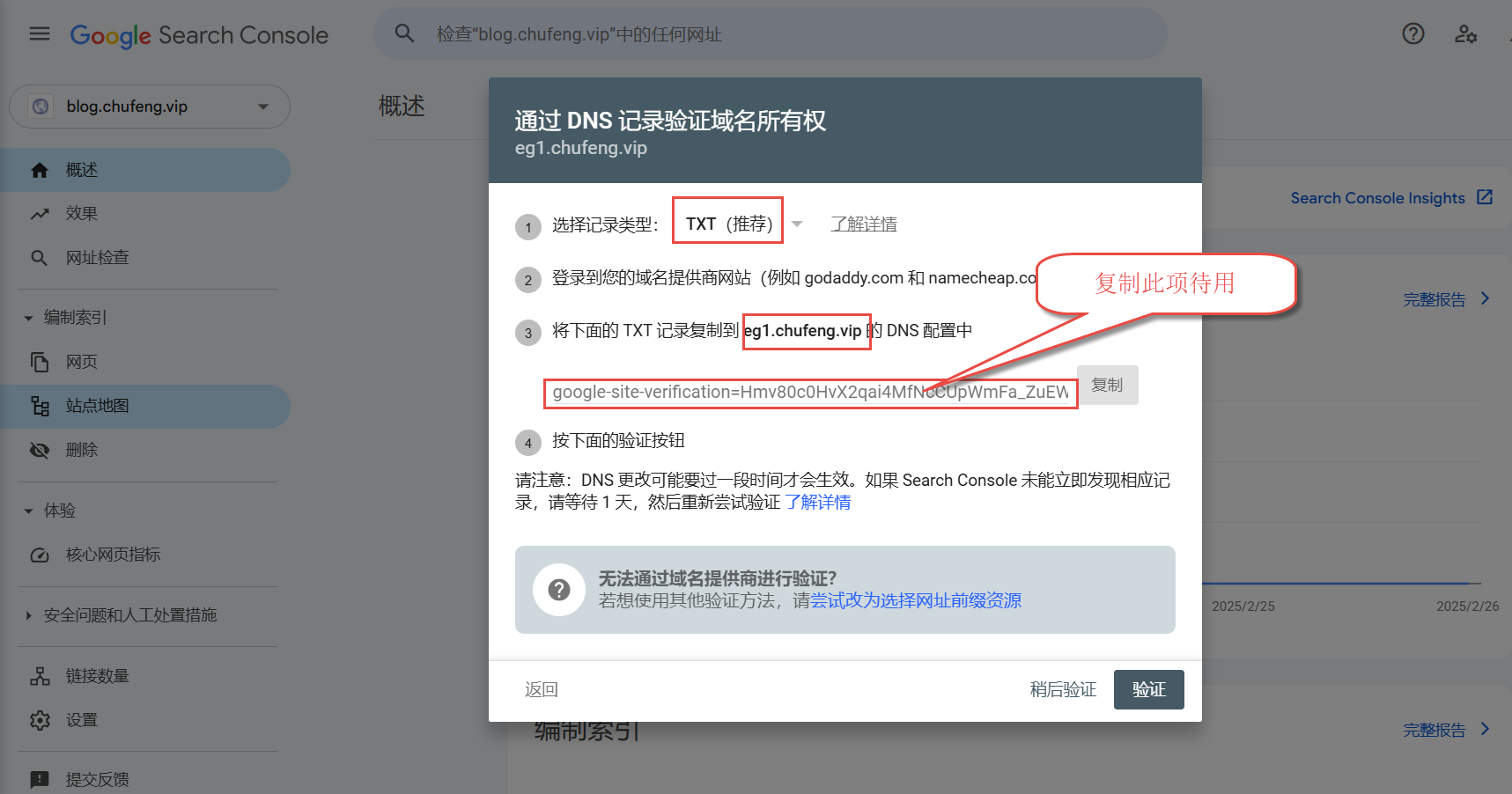
Task: Collapse the 编制索引 section
Action: [x=28, y=318]
